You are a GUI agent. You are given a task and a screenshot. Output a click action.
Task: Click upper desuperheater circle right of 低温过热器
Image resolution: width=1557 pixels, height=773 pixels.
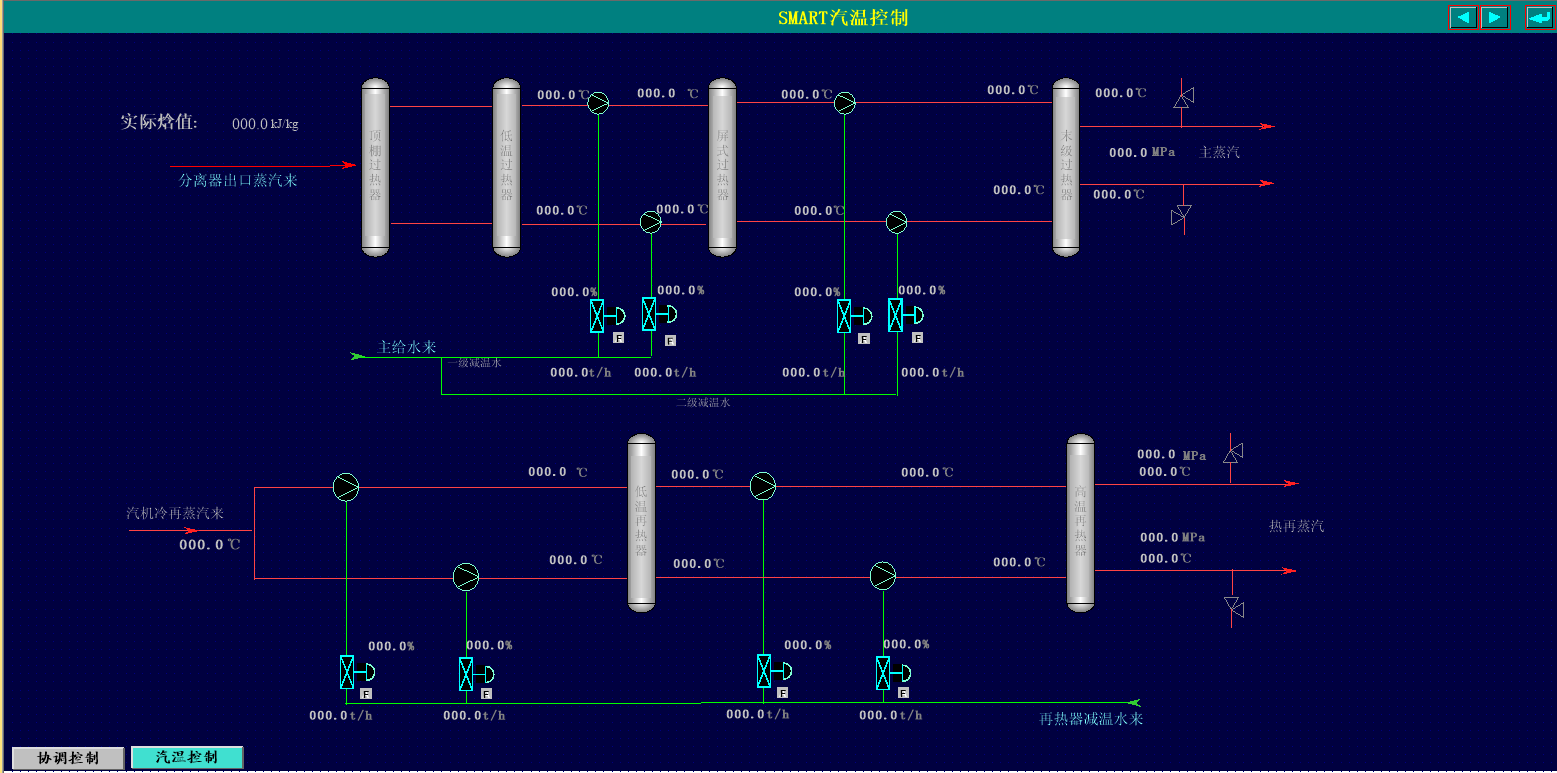598,103
